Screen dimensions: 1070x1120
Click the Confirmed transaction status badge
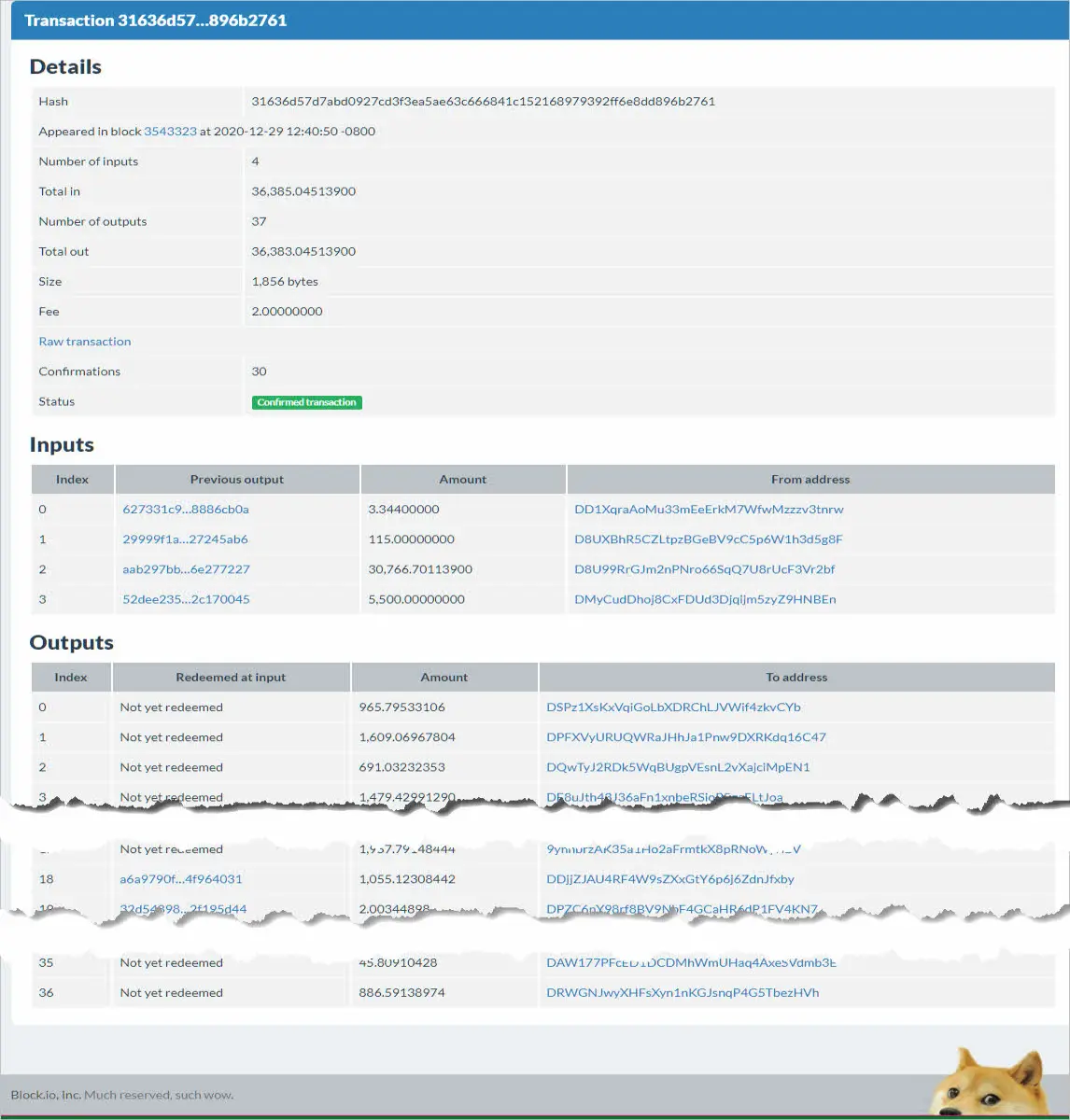tap(306, 402)
